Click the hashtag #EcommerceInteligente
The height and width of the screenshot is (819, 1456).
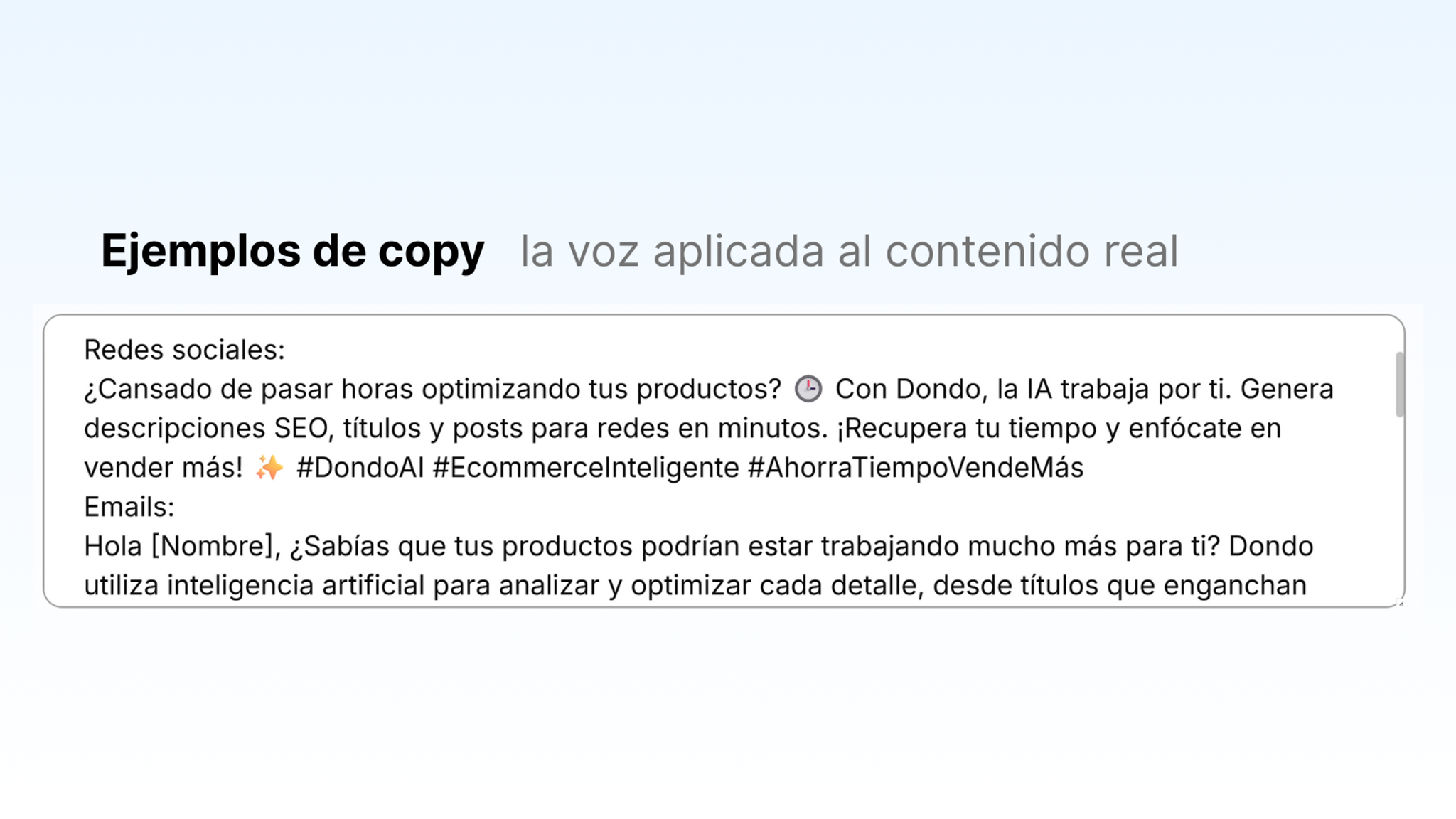click(586, 468)
